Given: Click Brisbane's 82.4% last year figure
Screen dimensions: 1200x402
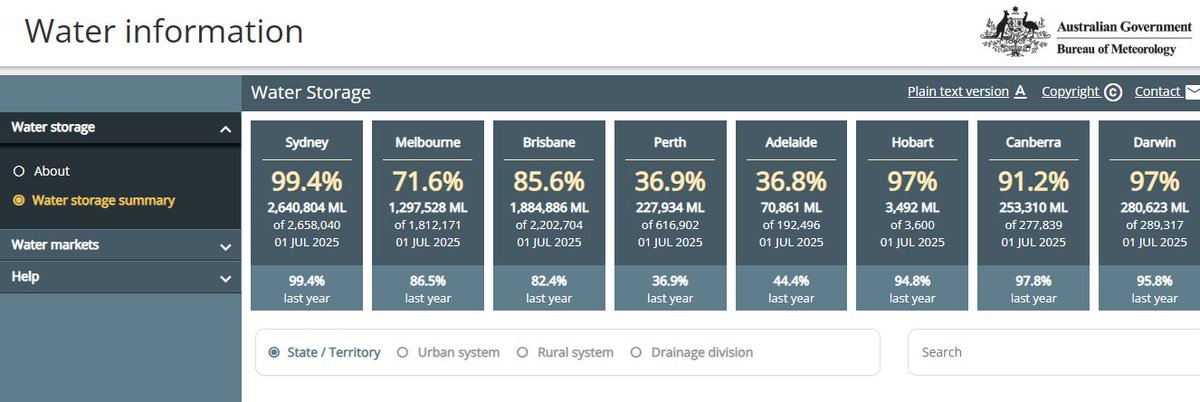Looking at the screenshot, I should (x=549, y=283).
